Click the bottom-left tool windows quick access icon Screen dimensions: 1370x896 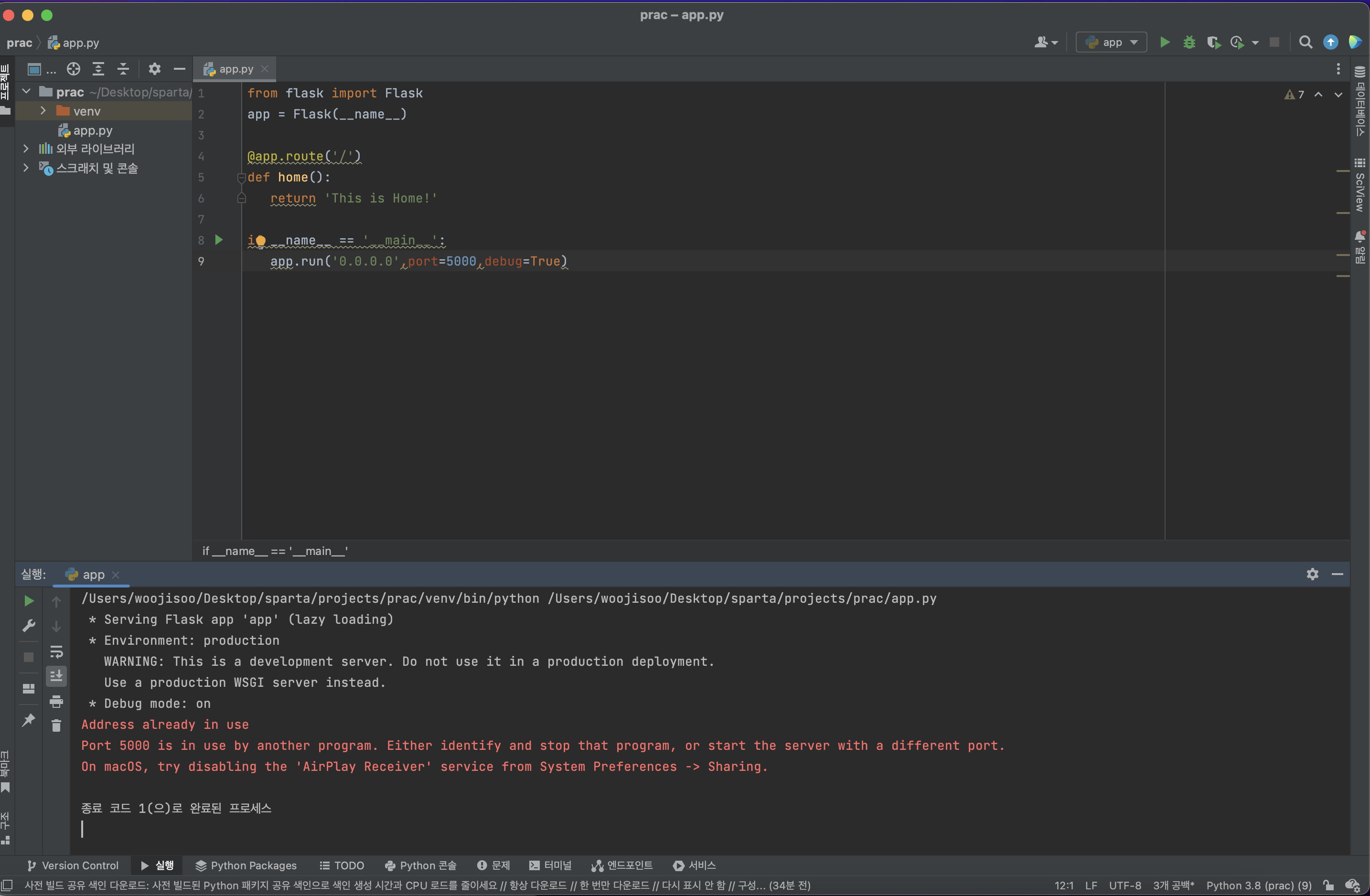point(7,885)
